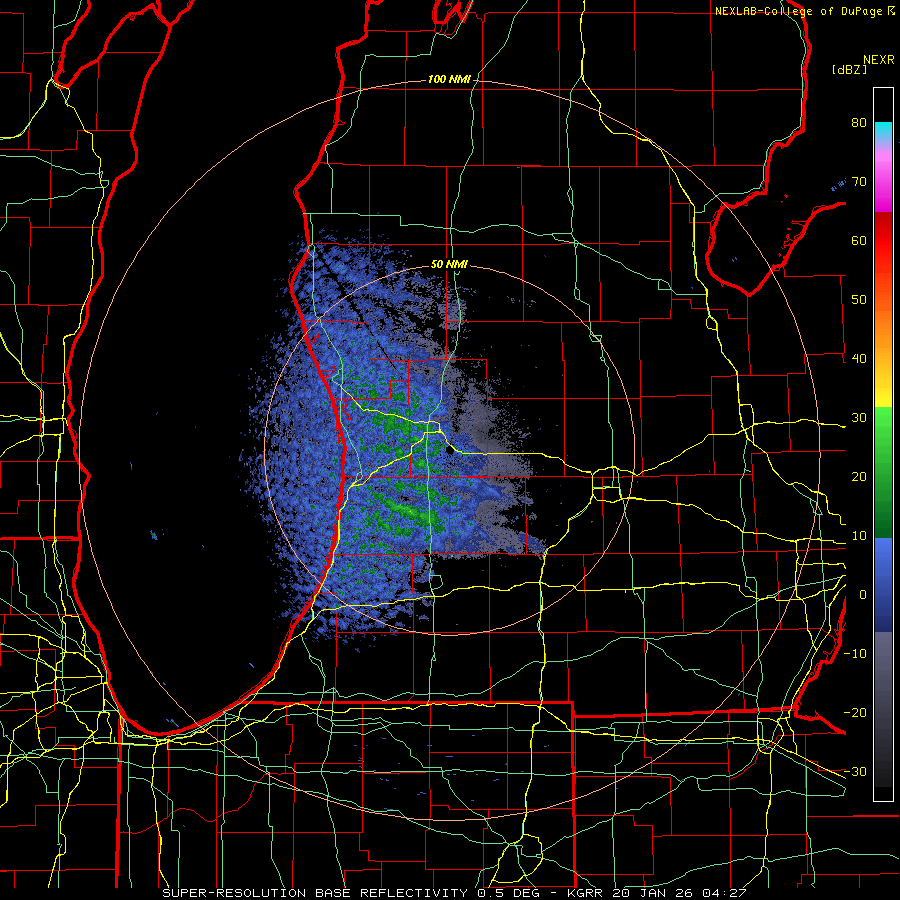900x900 pixels.
Task: Click the -20 value on the dBZ scale
Action: [x=855, y=713]
